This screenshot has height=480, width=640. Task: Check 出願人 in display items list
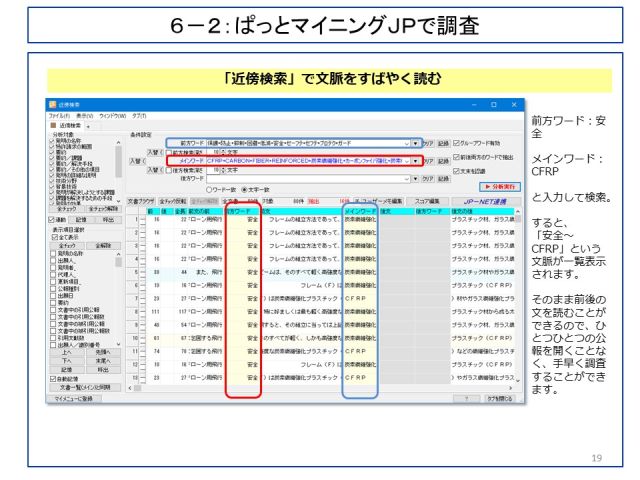53,260
